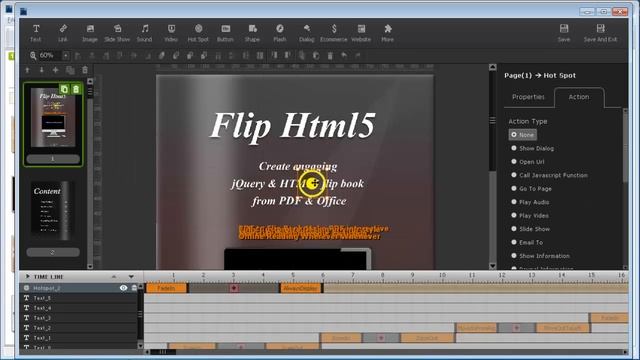Choose the Go To Page action
The height and width of the screenshot is (360, 640).
pyautogui.click(x=531, y=189)
